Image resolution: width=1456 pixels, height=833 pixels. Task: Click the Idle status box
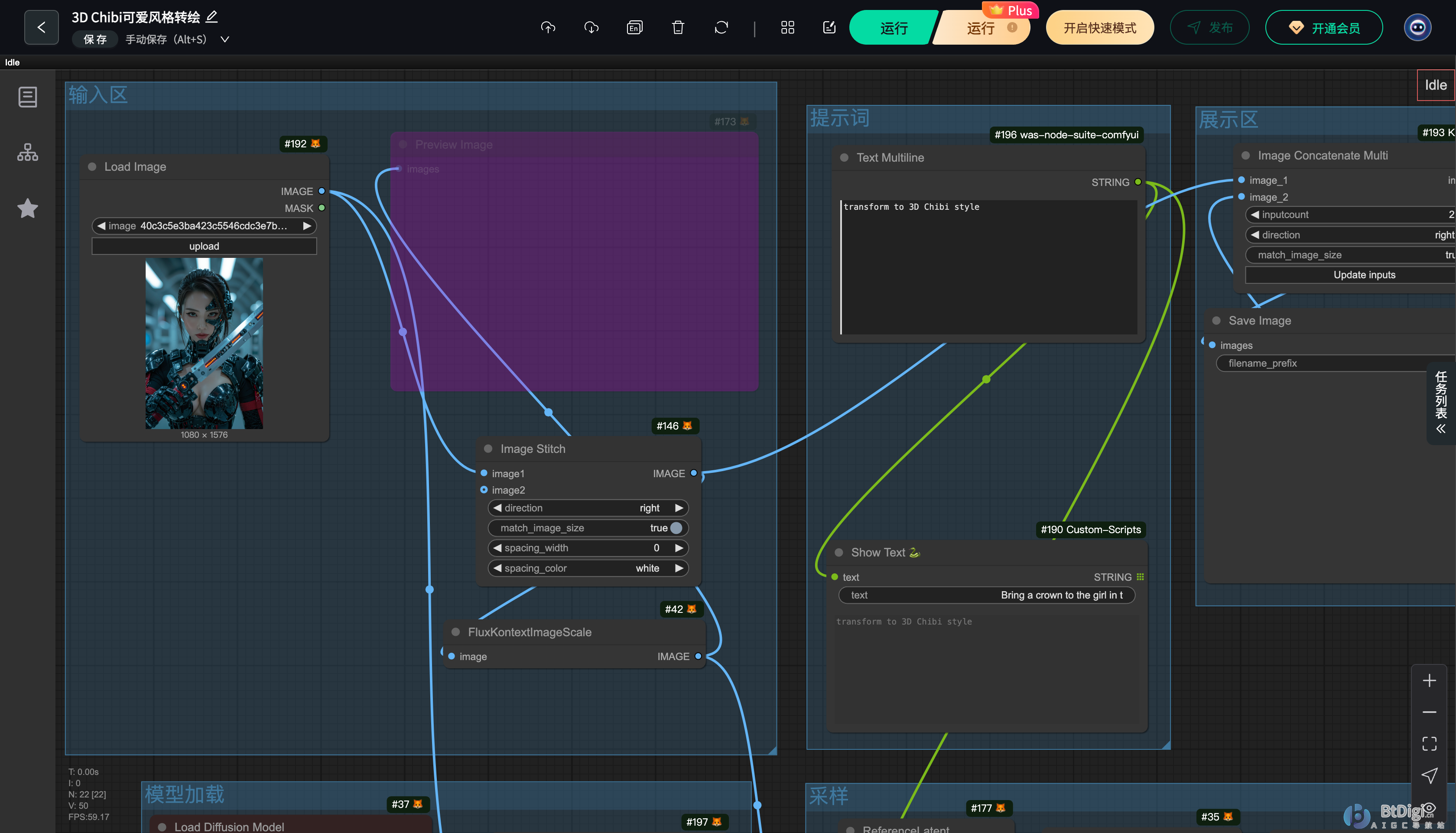(1435, 85)
